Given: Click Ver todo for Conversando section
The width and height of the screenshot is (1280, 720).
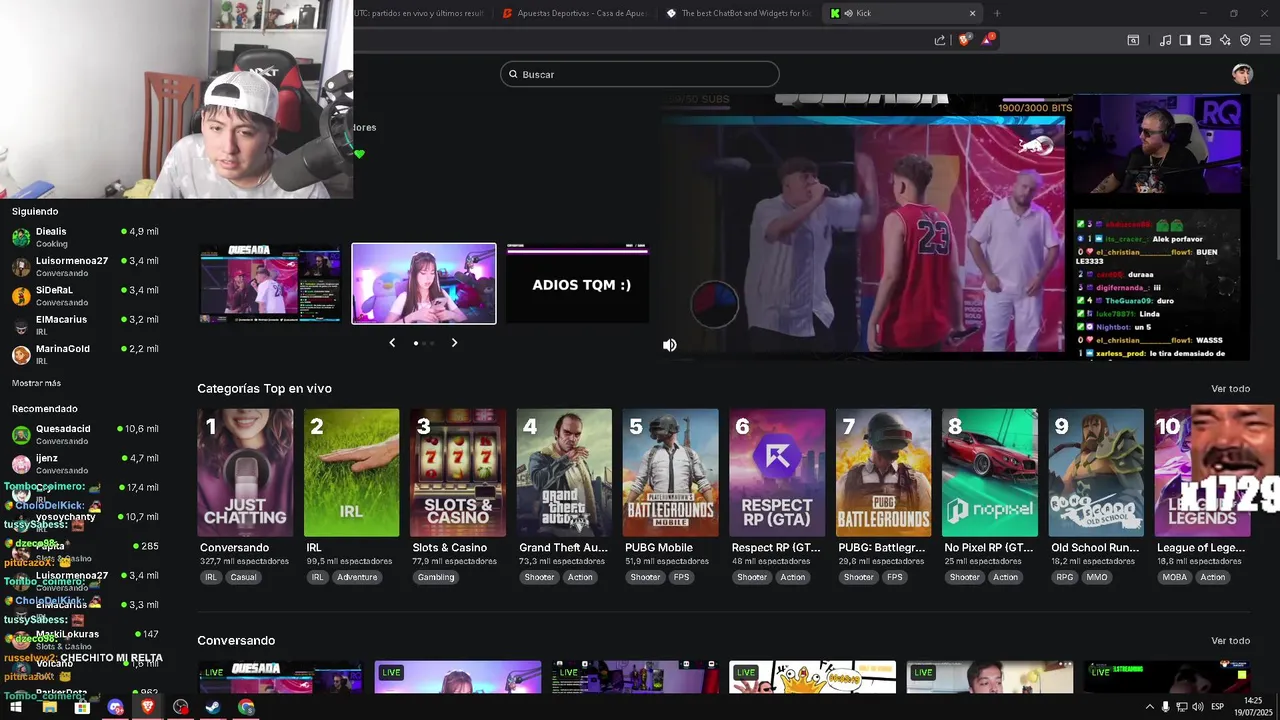Looking at the screenshot, I should tap(1230, 641).
